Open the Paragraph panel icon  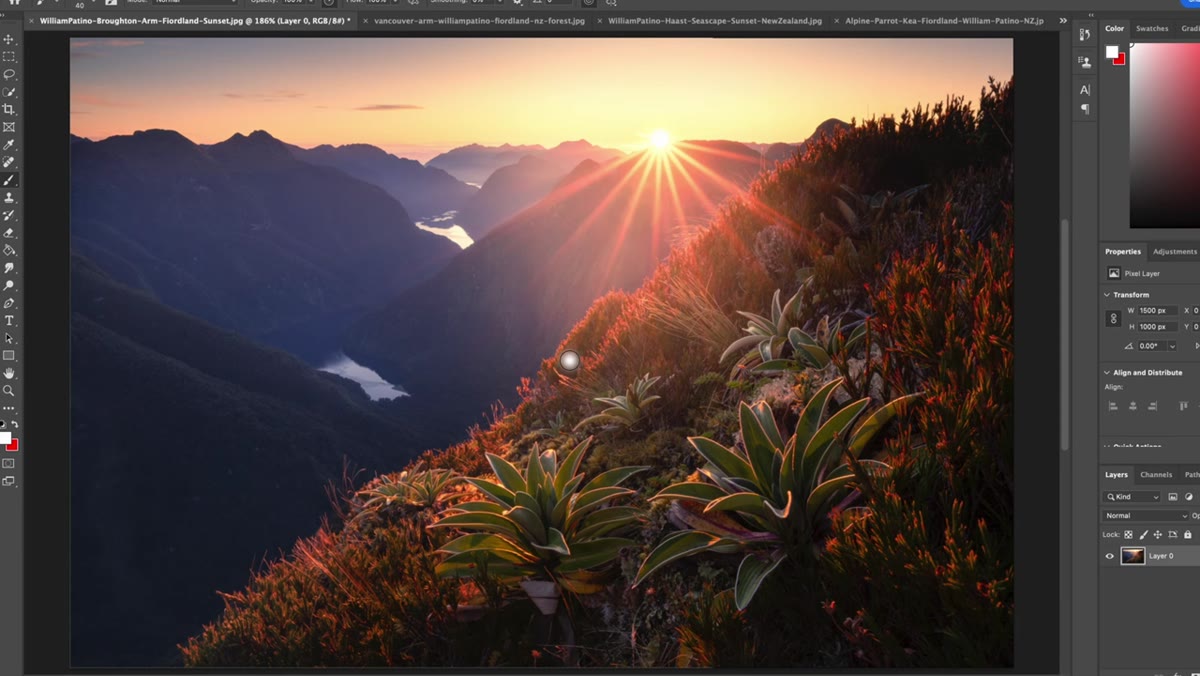(1085, 109)
